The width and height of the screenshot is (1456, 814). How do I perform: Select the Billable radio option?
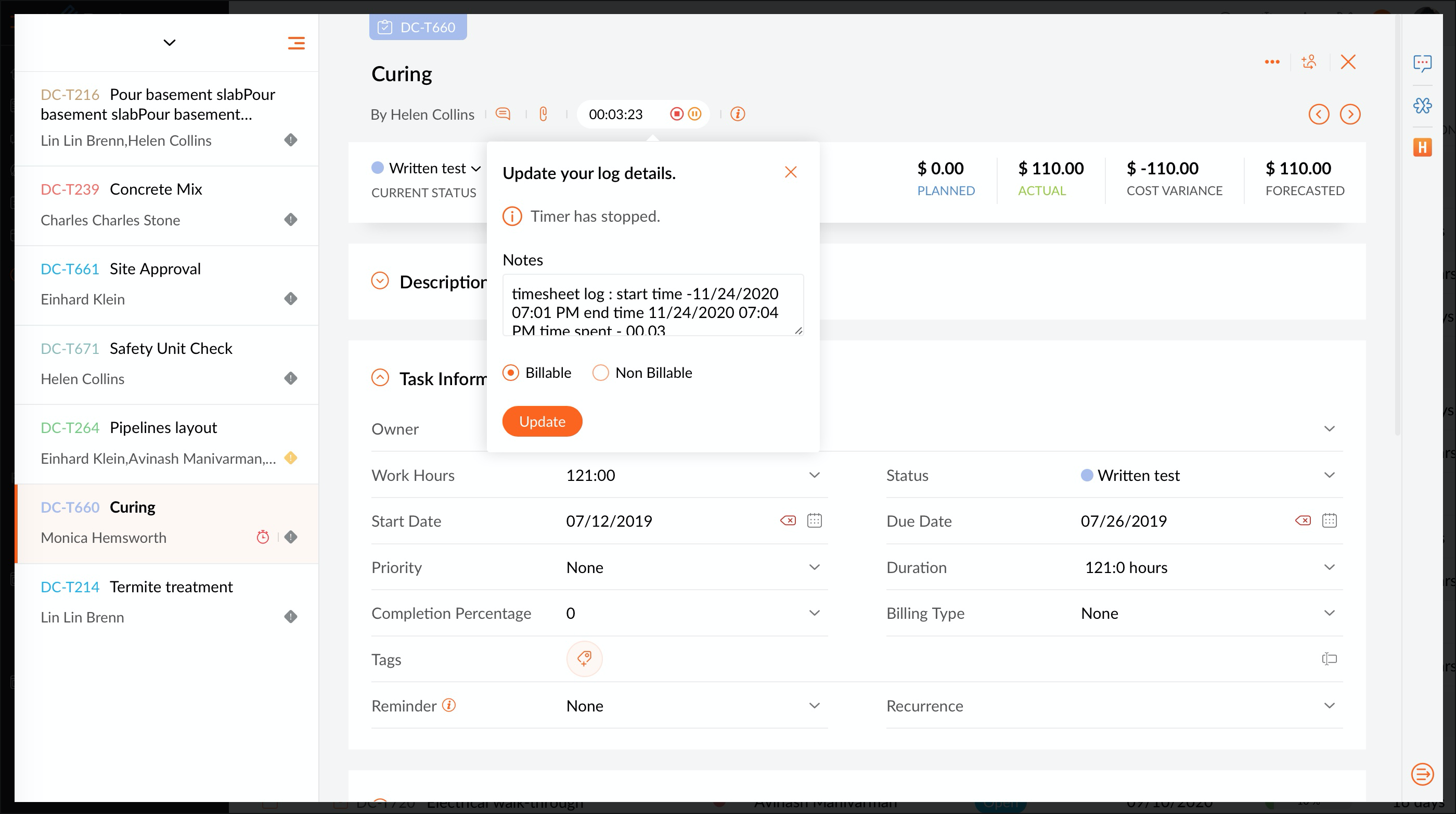click(x=510, y=373)
